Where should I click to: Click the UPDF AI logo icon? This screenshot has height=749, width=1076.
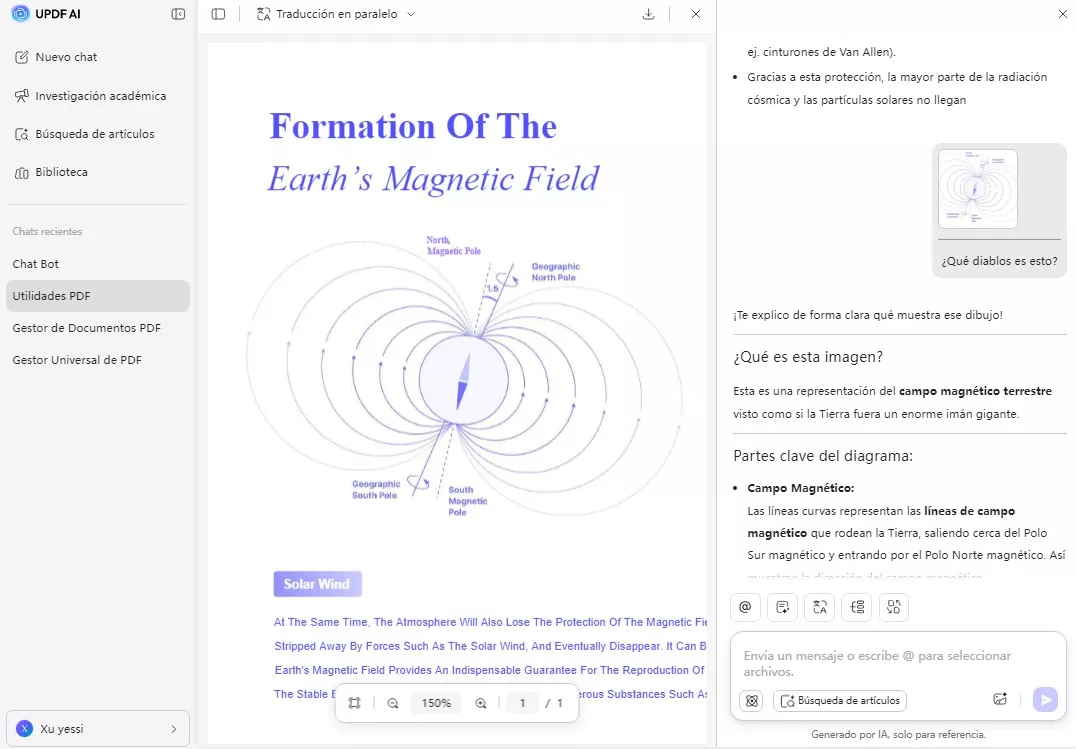coord(21,14)
